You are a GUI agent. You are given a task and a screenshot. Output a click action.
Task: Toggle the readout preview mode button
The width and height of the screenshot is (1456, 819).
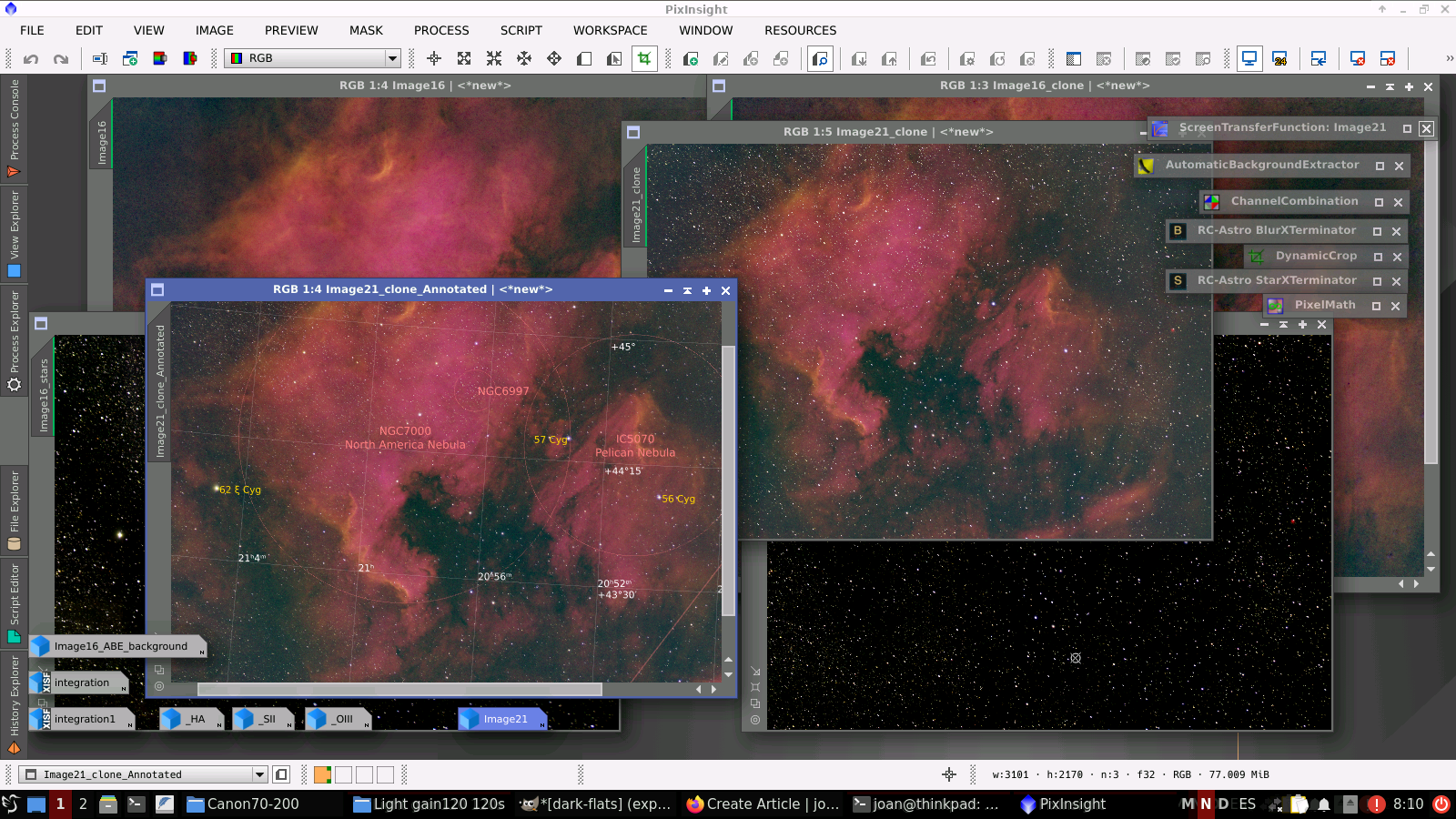(x=820, y=59)
